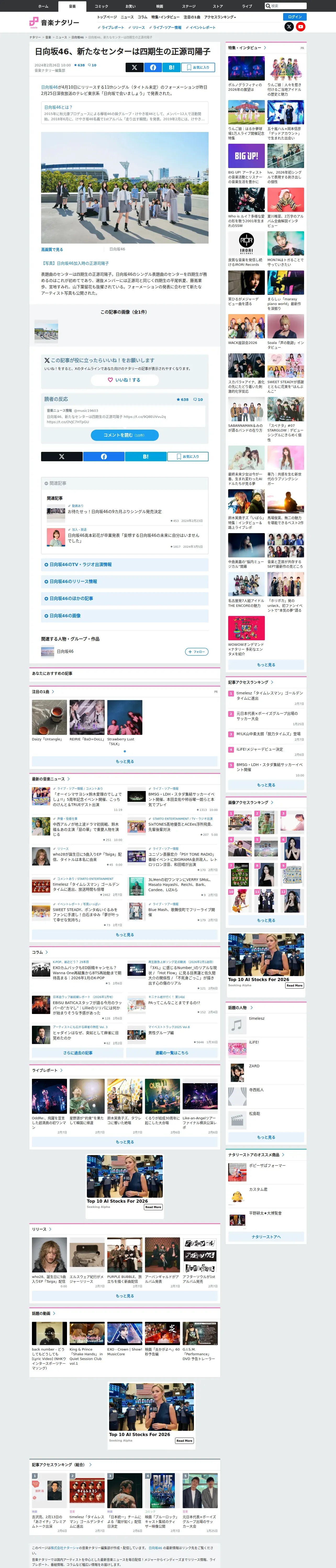Click もっと見る under 特集・インタビュー
Viewport: 336px width, 1568px height.
(x=266, y=665)
